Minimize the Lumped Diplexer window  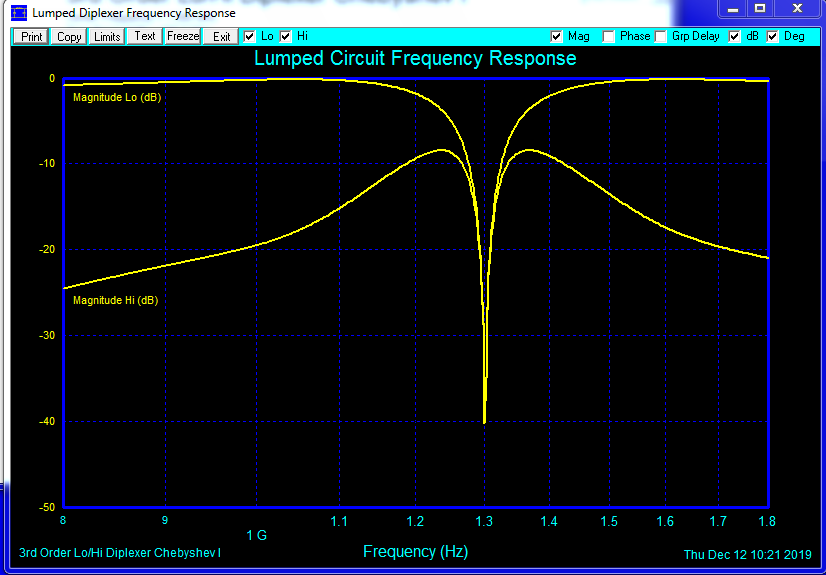[x=734, y=9]
